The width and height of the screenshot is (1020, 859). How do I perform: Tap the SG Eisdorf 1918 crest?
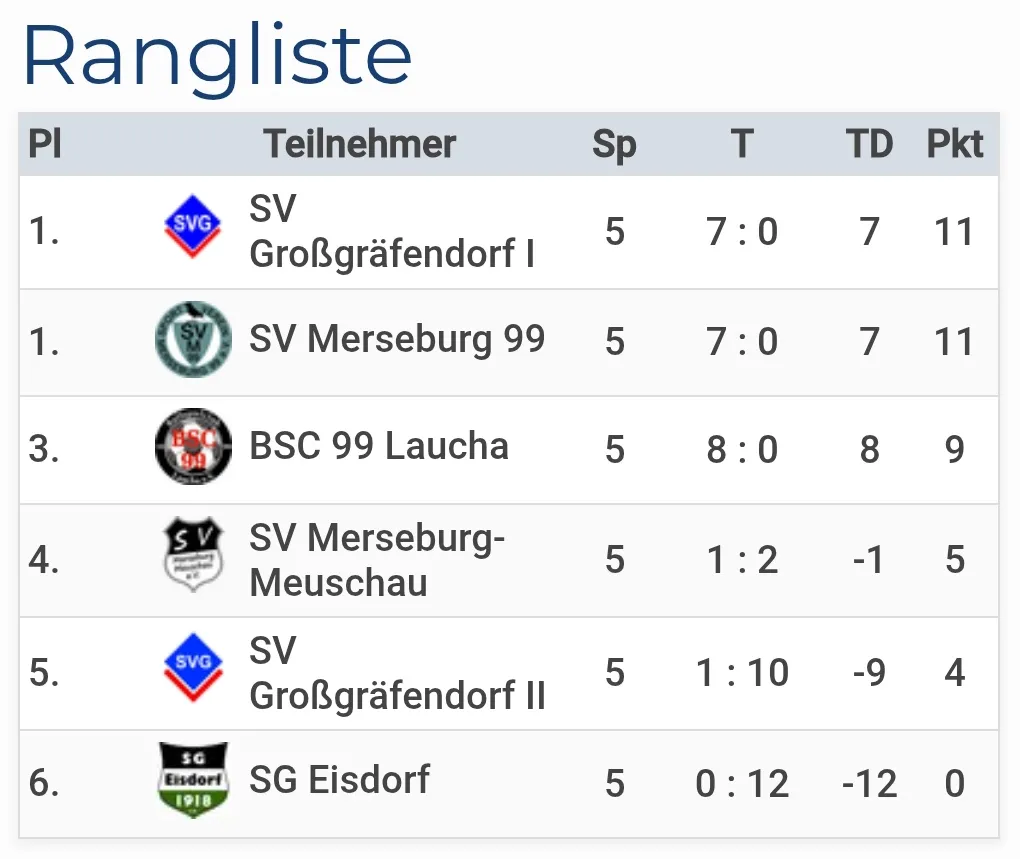[193, 781]
